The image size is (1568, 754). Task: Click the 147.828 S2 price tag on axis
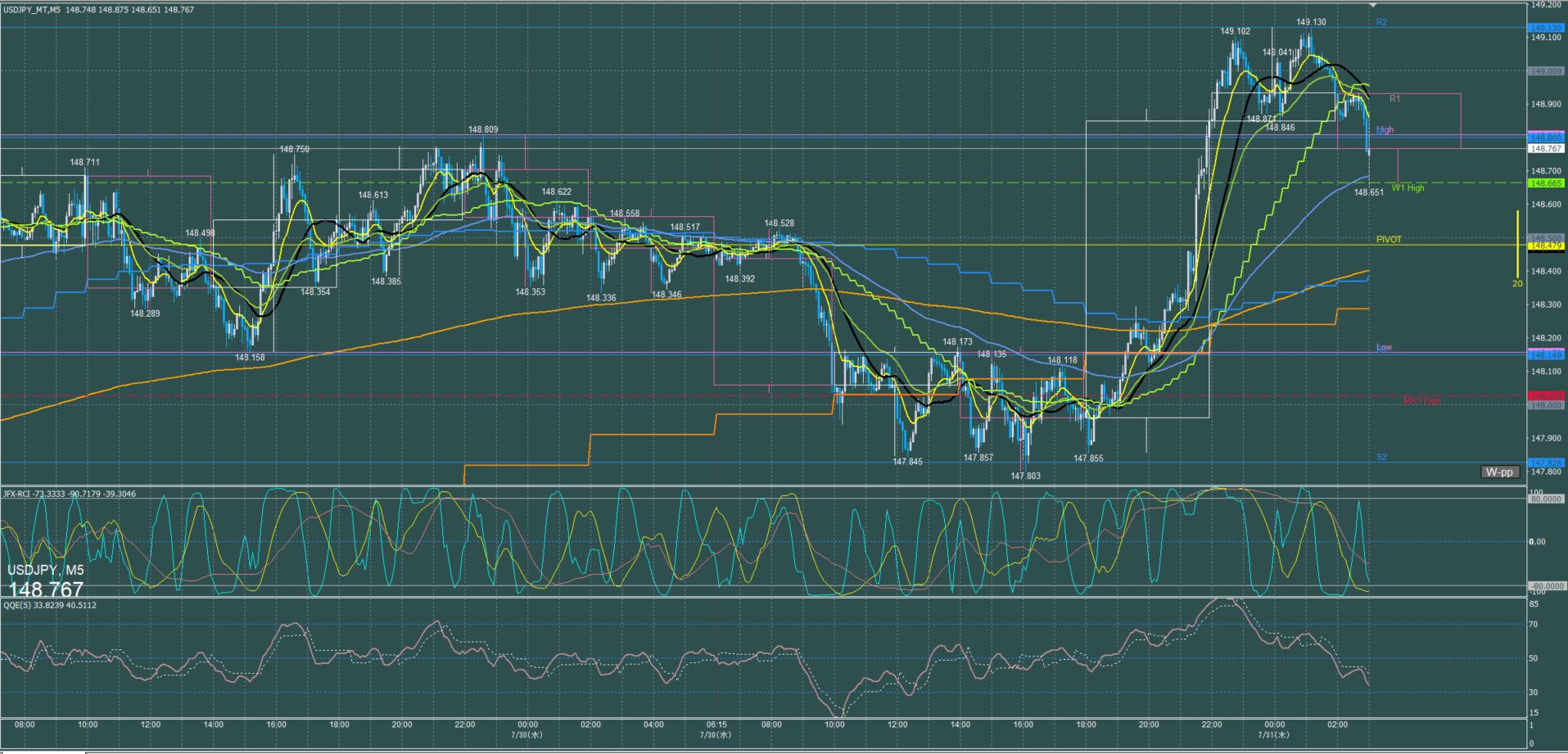(x=1546, y=463)
